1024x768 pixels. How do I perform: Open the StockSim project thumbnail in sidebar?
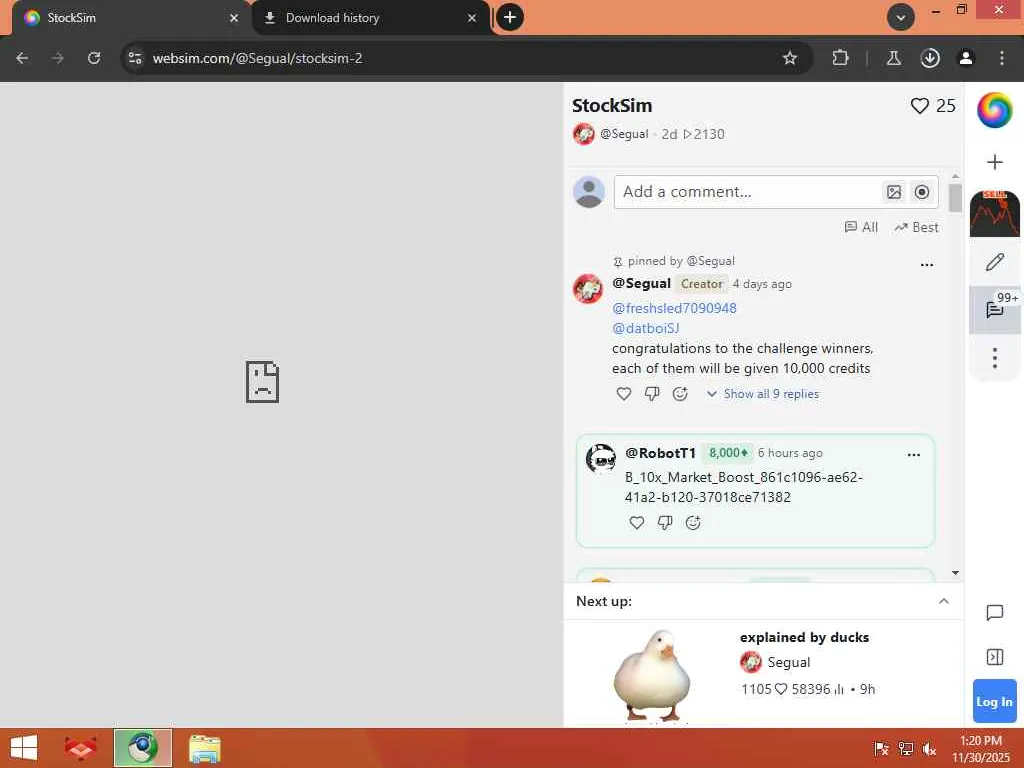coord(994,214)
